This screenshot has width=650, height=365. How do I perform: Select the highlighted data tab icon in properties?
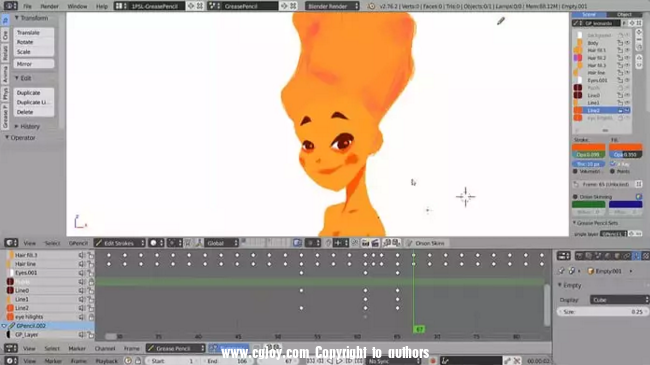pos(636,256)
